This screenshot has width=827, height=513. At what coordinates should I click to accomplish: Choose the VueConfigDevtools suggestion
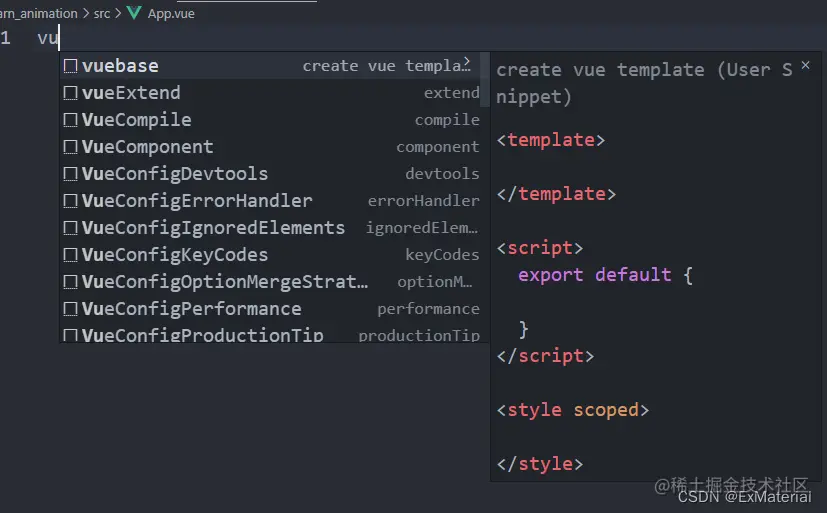(x=270, y=173)
